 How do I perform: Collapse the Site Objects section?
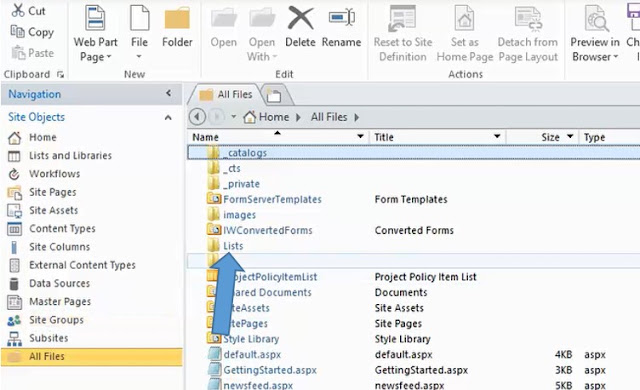tap(168, 117)
